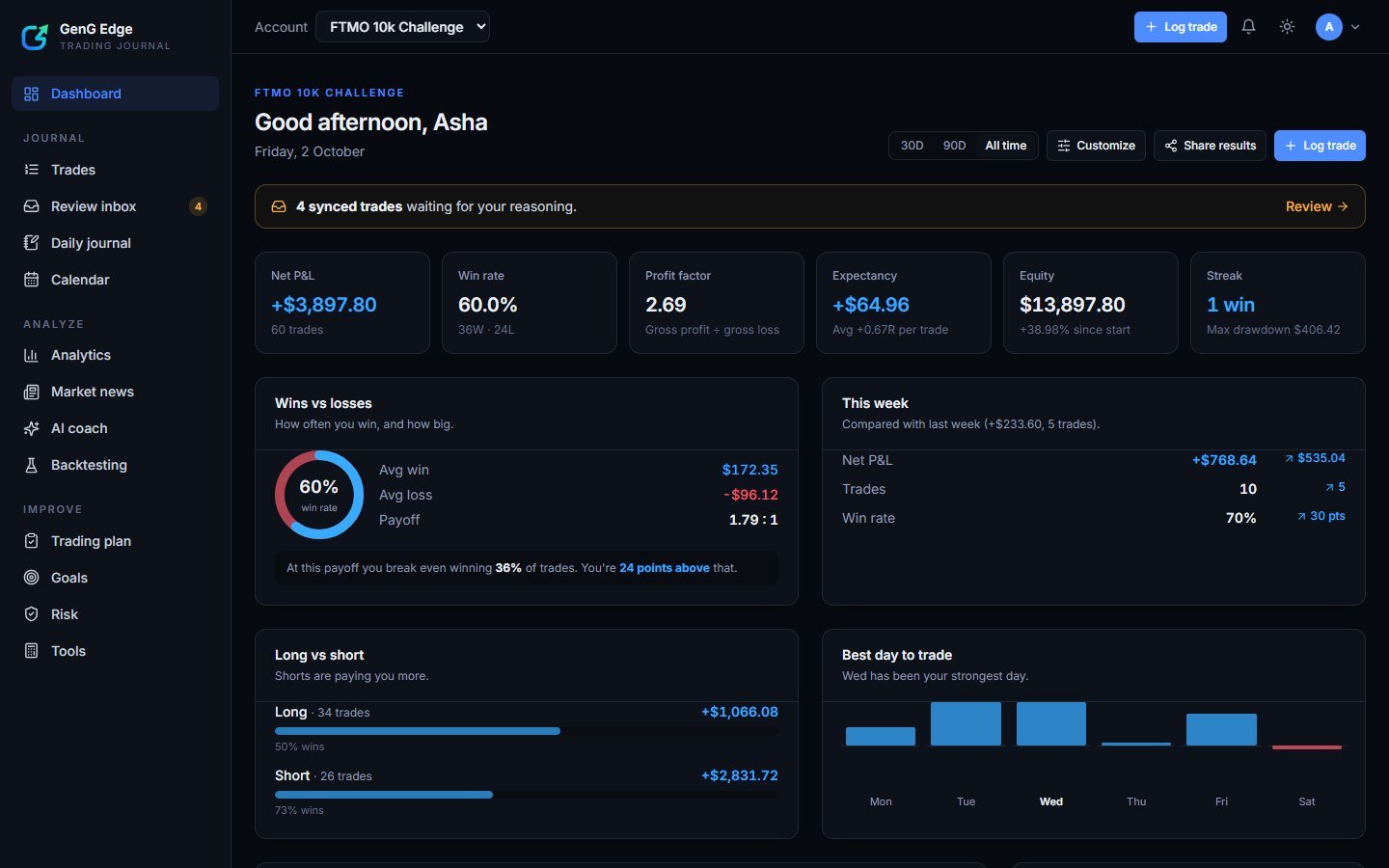Click the Customize button
The width and height of the screenshot is (1389, 868).
(x=1096, y=146)
